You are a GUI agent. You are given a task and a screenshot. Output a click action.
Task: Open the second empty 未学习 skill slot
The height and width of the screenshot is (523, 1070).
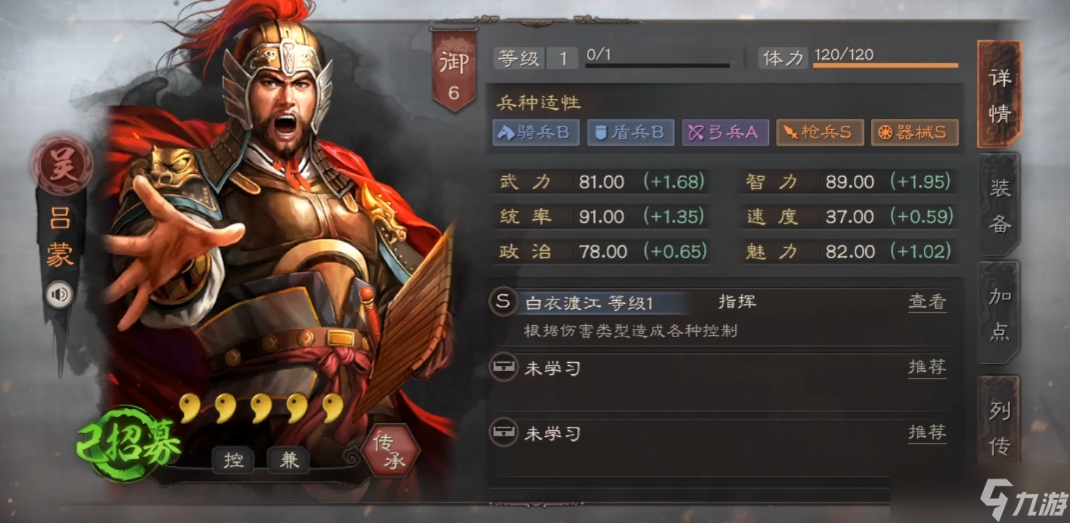(x=725, y=445)
